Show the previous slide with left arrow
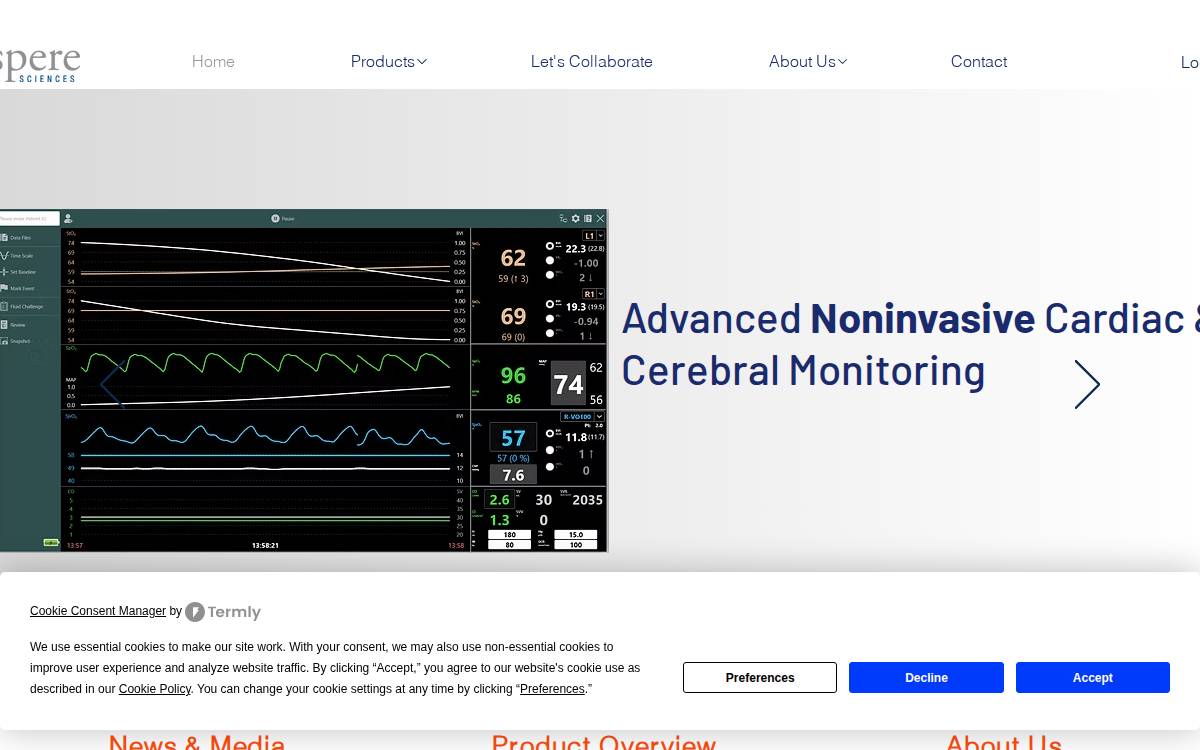 coord(112,384)
